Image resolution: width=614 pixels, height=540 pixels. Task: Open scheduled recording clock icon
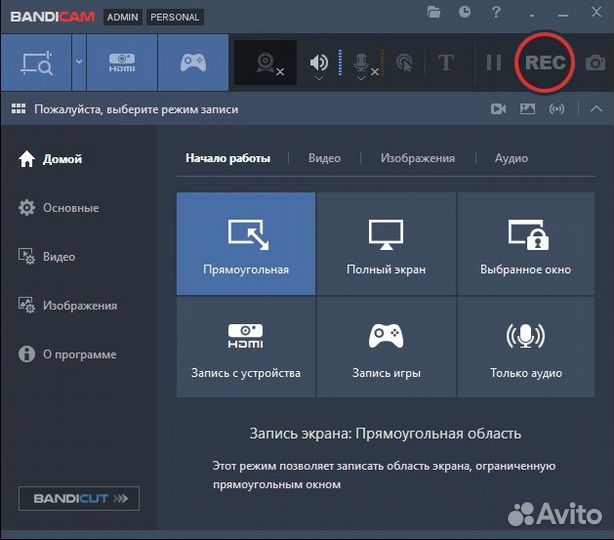point(464,12)
